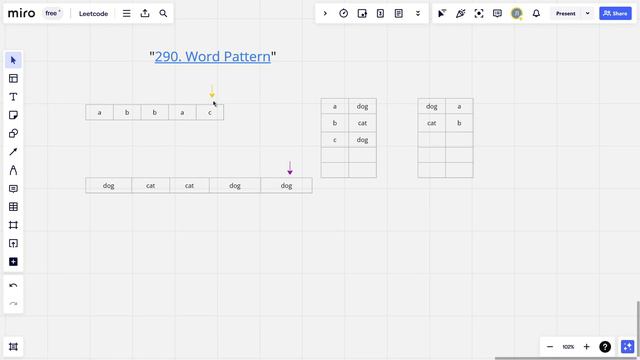Click the Share button
640x360 pixels.
coord(616,13)
